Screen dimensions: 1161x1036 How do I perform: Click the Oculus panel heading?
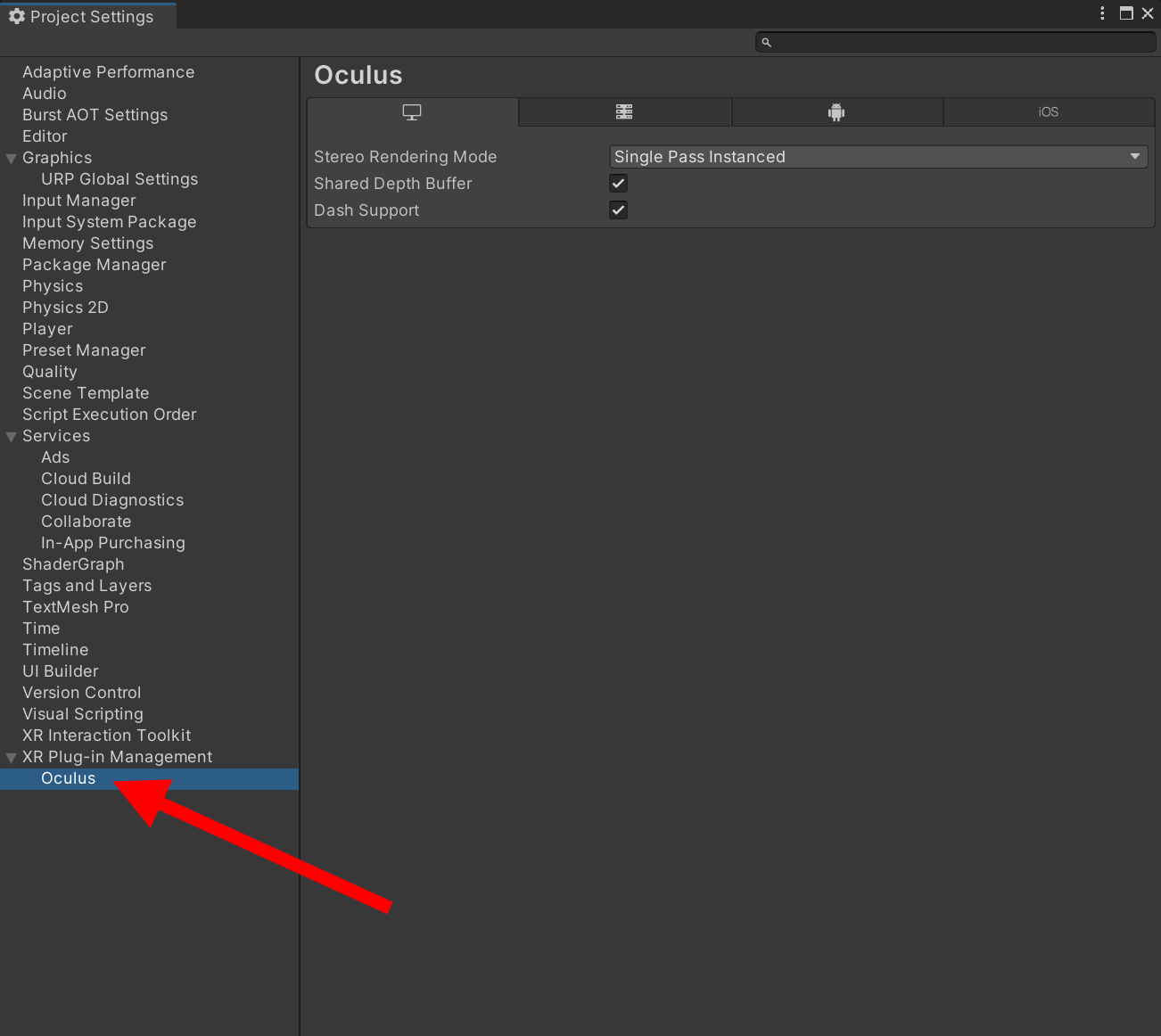coord(358,75)
